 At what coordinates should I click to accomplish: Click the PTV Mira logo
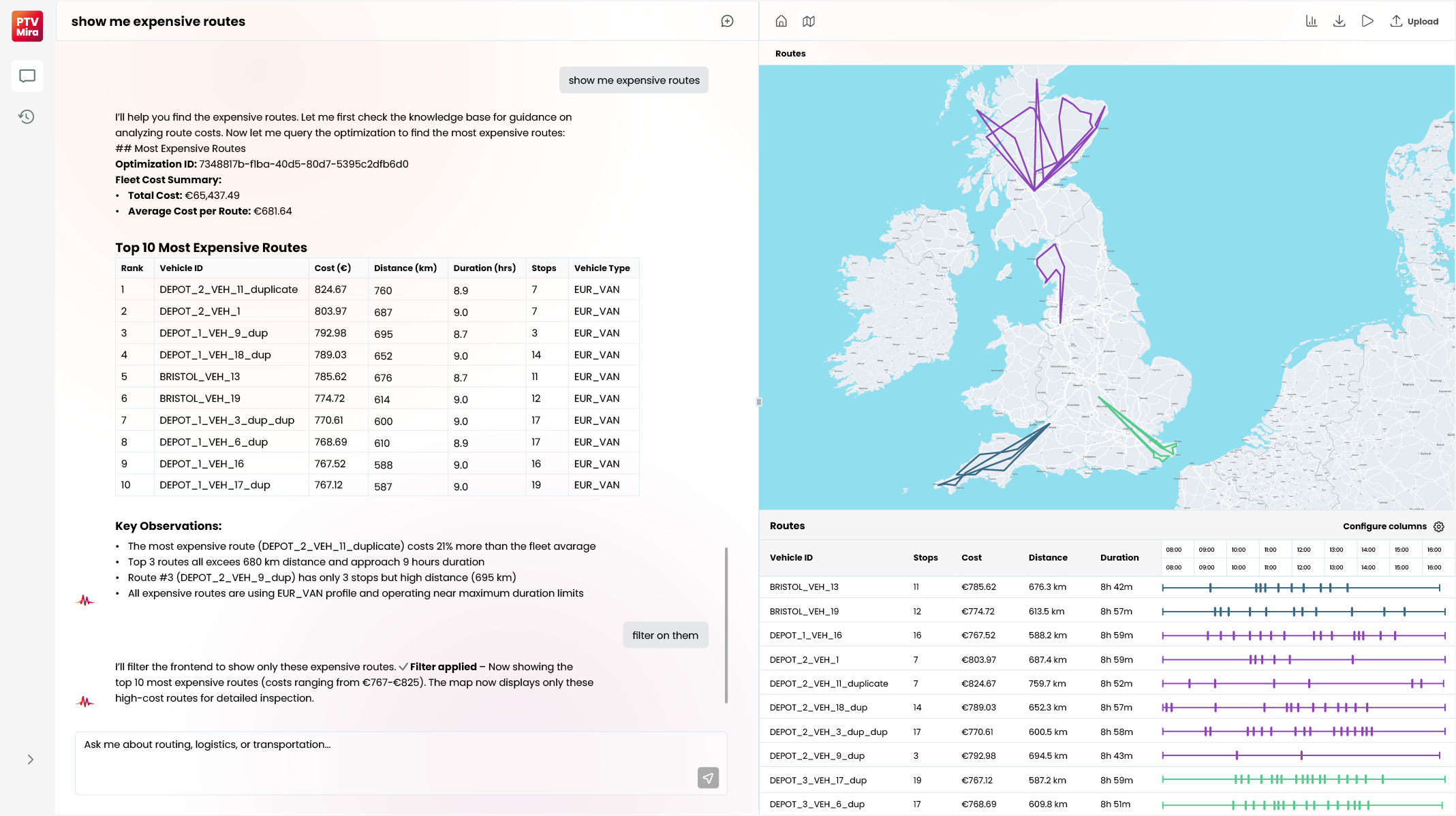coord(27,27)
